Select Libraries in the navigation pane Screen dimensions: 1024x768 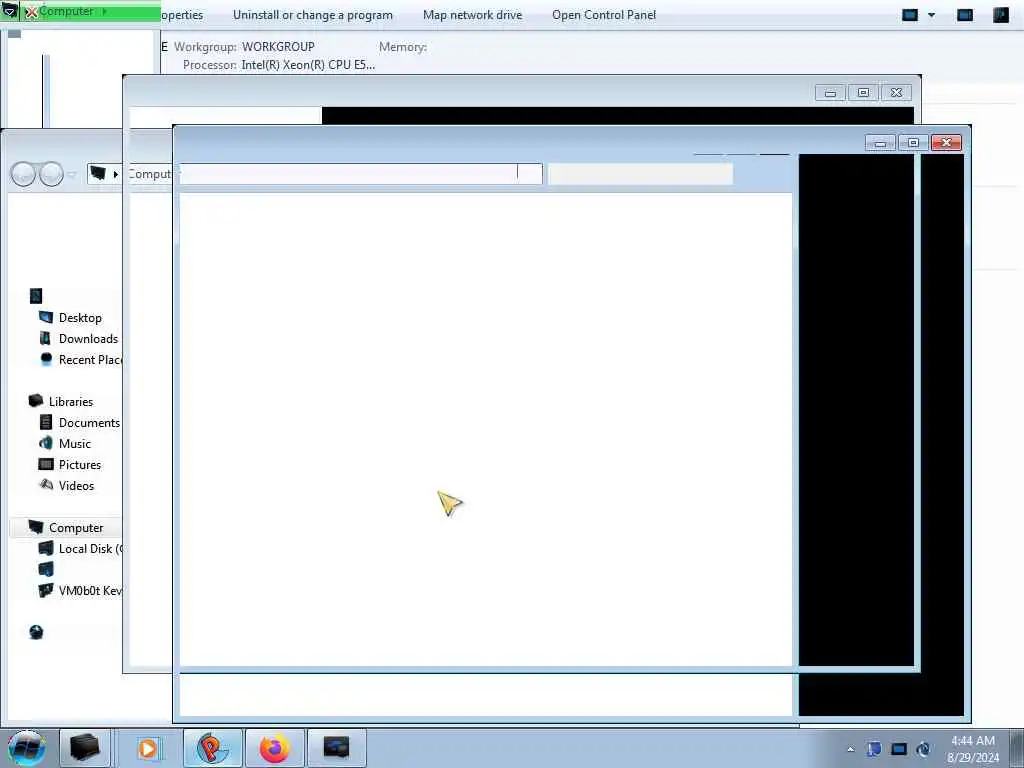(x=71, y=402)
